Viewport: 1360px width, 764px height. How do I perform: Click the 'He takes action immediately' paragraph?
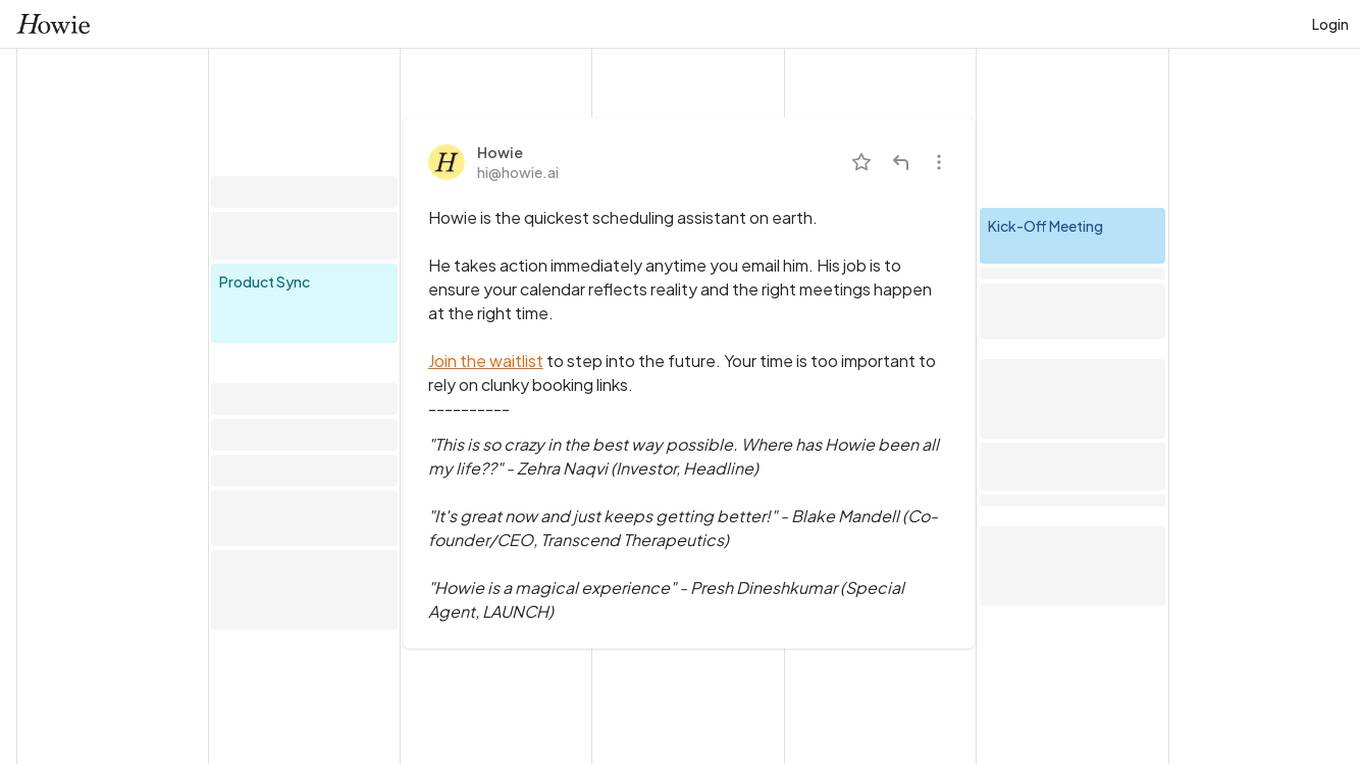point(681,289)
